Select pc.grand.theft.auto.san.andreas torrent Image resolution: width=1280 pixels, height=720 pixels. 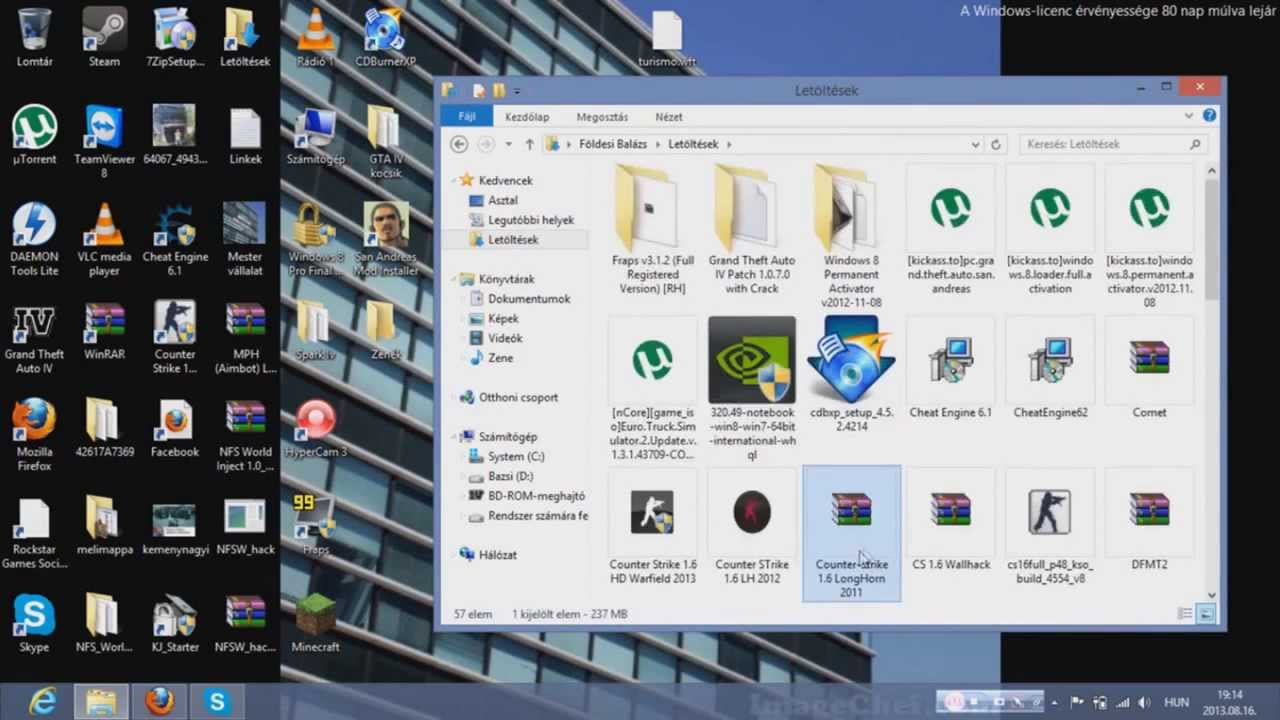click(x=951, y=230)
